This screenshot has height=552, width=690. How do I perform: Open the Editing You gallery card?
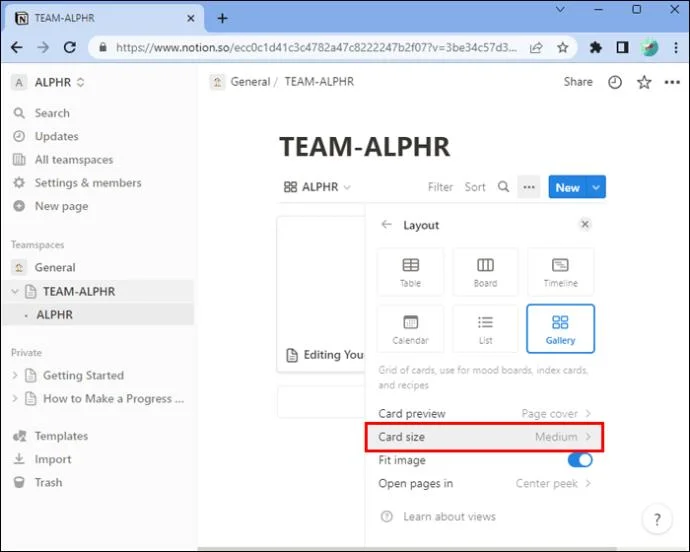pyautogui.click(x=321, y=295)
